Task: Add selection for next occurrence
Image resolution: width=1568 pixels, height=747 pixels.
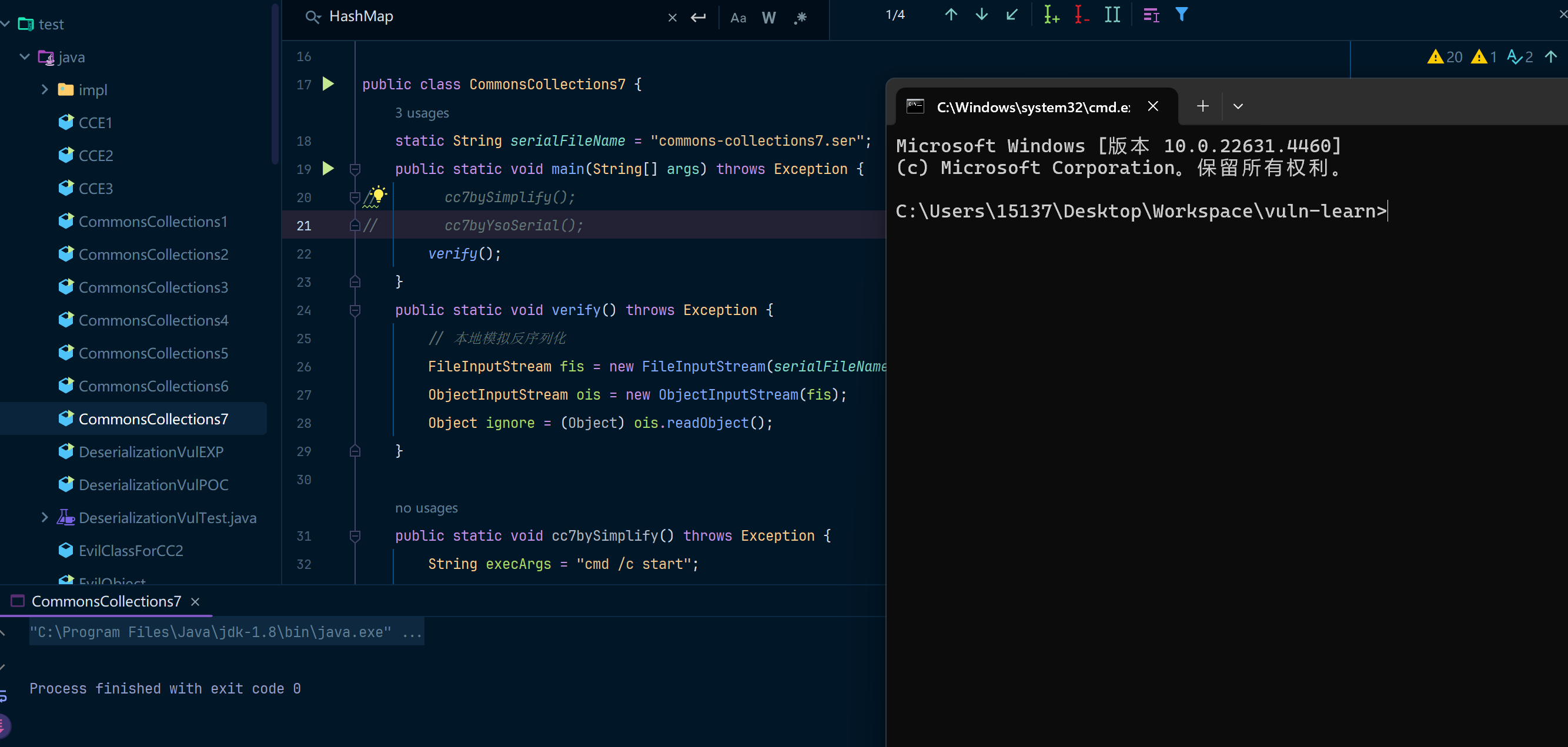Action: (x=1051, y=15)
